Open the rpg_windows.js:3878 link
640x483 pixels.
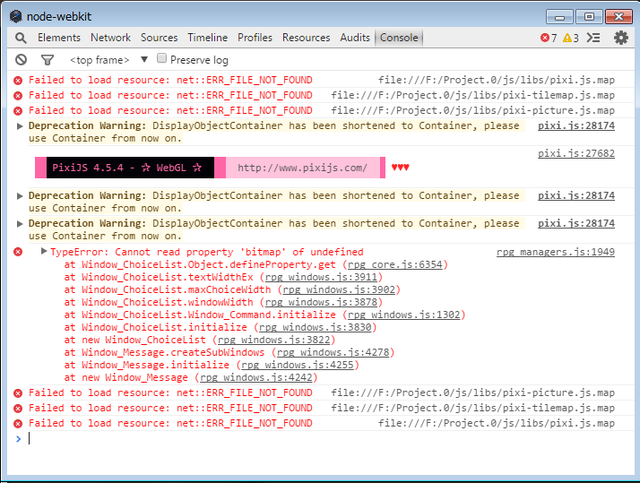(321, 303)
